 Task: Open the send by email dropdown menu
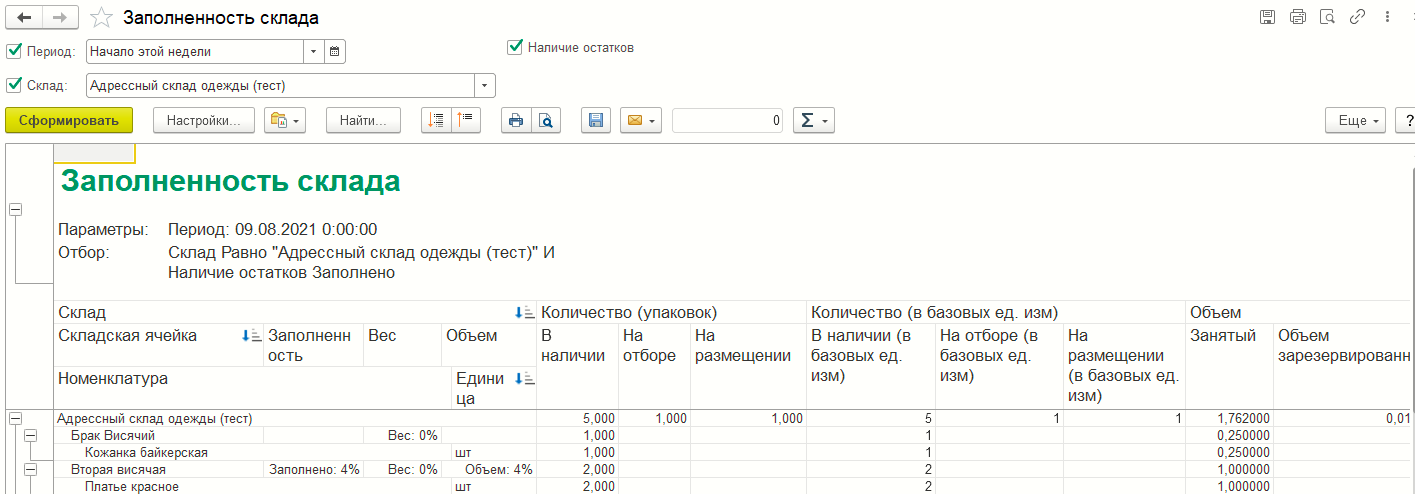click(x=640, y=120)
